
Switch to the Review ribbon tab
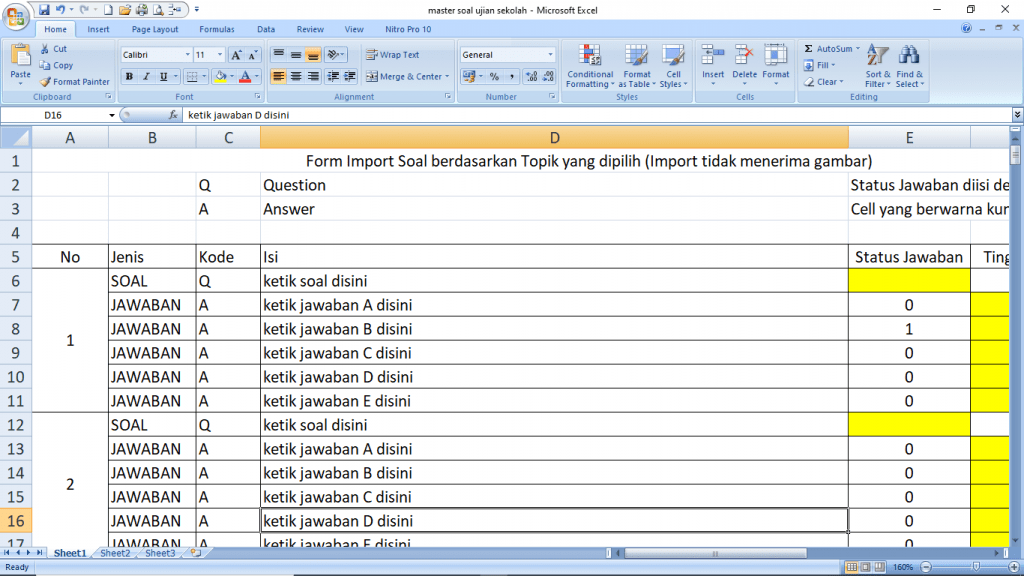point(310,29)
